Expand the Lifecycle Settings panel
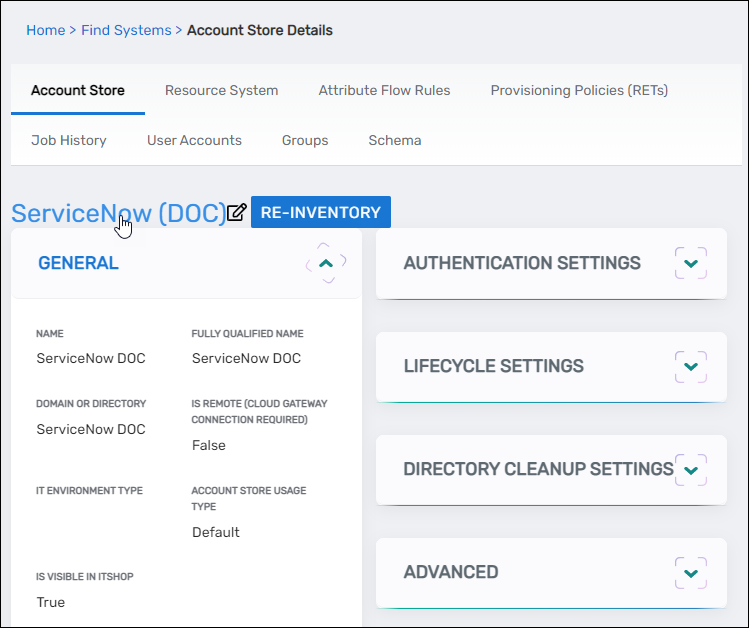Screen dimensions: 749x628 (690, 366)
